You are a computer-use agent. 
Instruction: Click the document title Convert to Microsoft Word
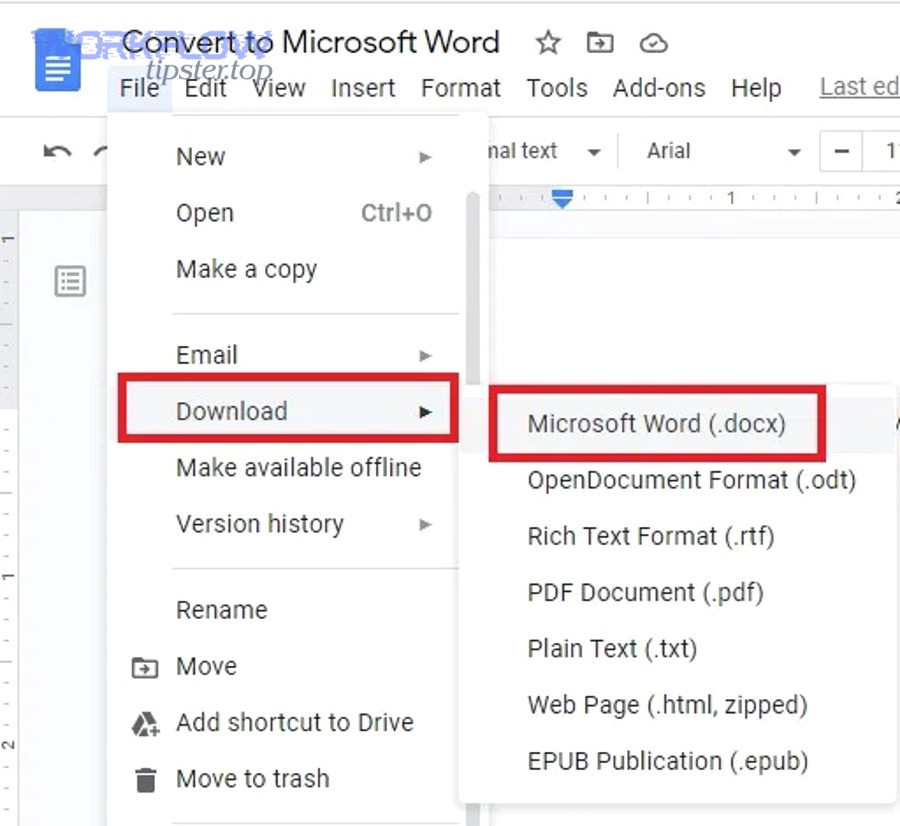(311, 42)
